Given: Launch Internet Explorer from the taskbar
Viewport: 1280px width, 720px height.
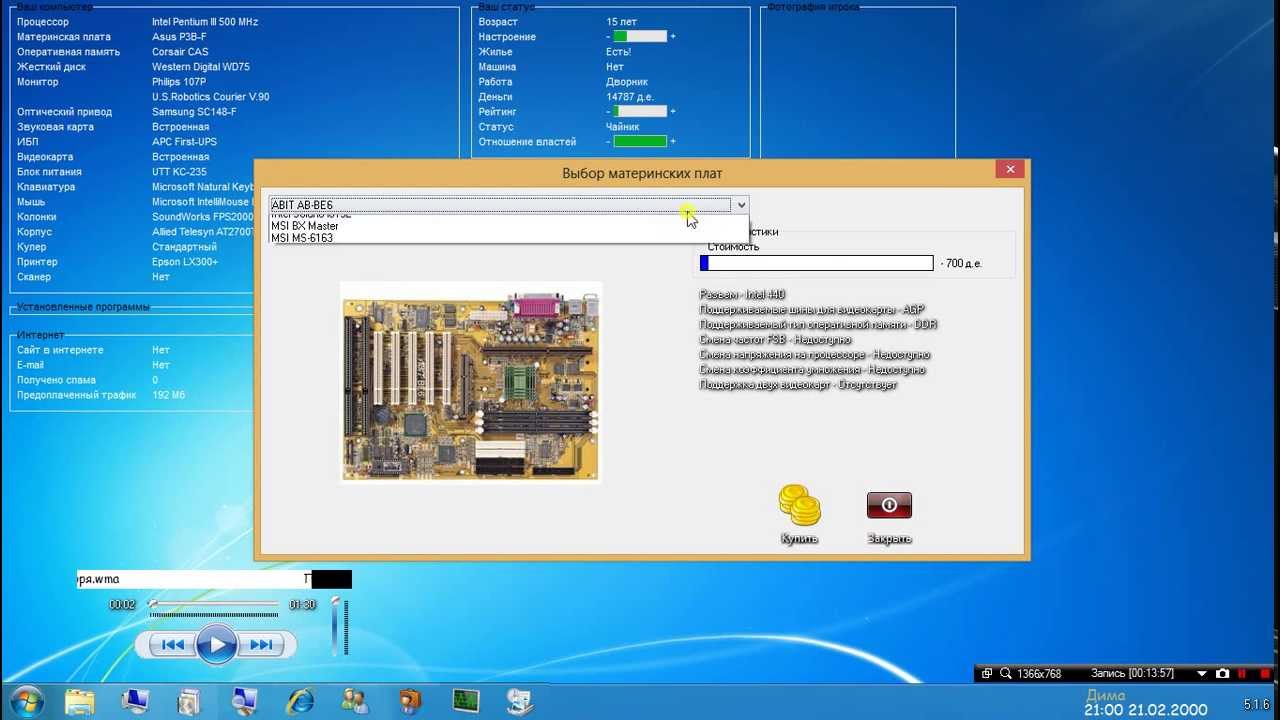Looking at the screenshot, I should (x=299, y=702).
